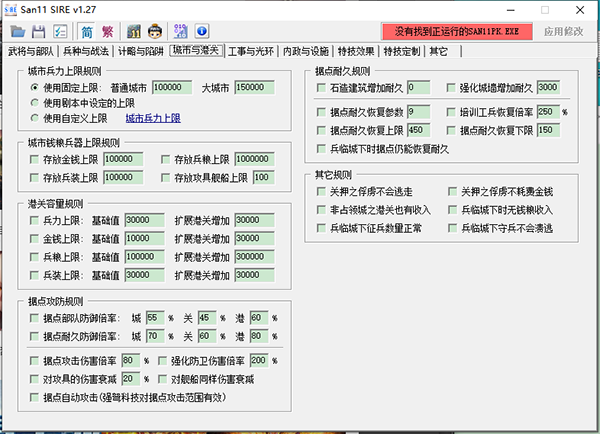This screenshot has width=600, height=434.
Task: Click the officer face icon
Action: pos(155,31)
